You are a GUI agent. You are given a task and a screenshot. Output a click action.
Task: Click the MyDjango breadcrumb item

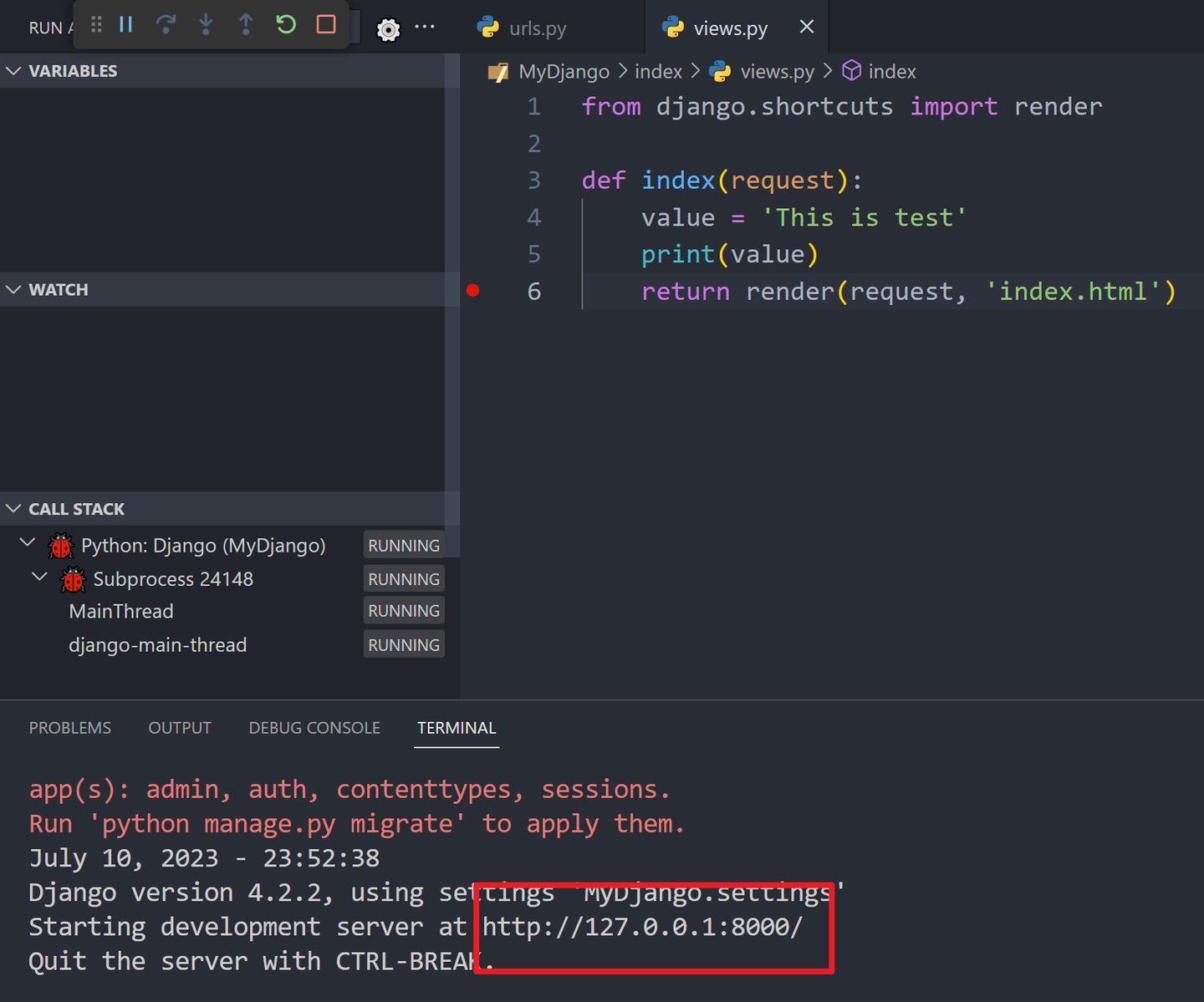pos(564,71)
